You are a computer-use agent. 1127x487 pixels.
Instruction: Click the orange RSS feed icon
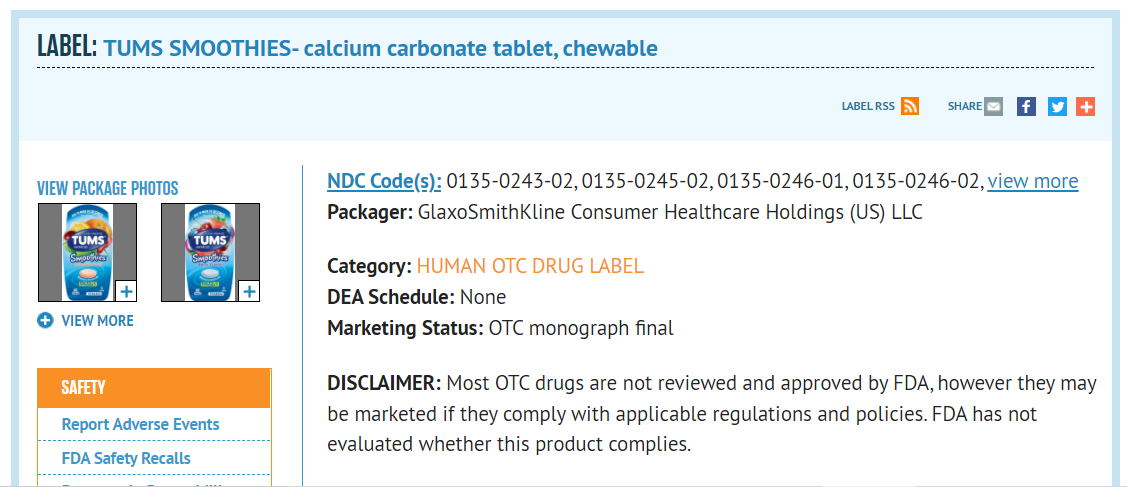pyautogui.click(x=910, y=106)
